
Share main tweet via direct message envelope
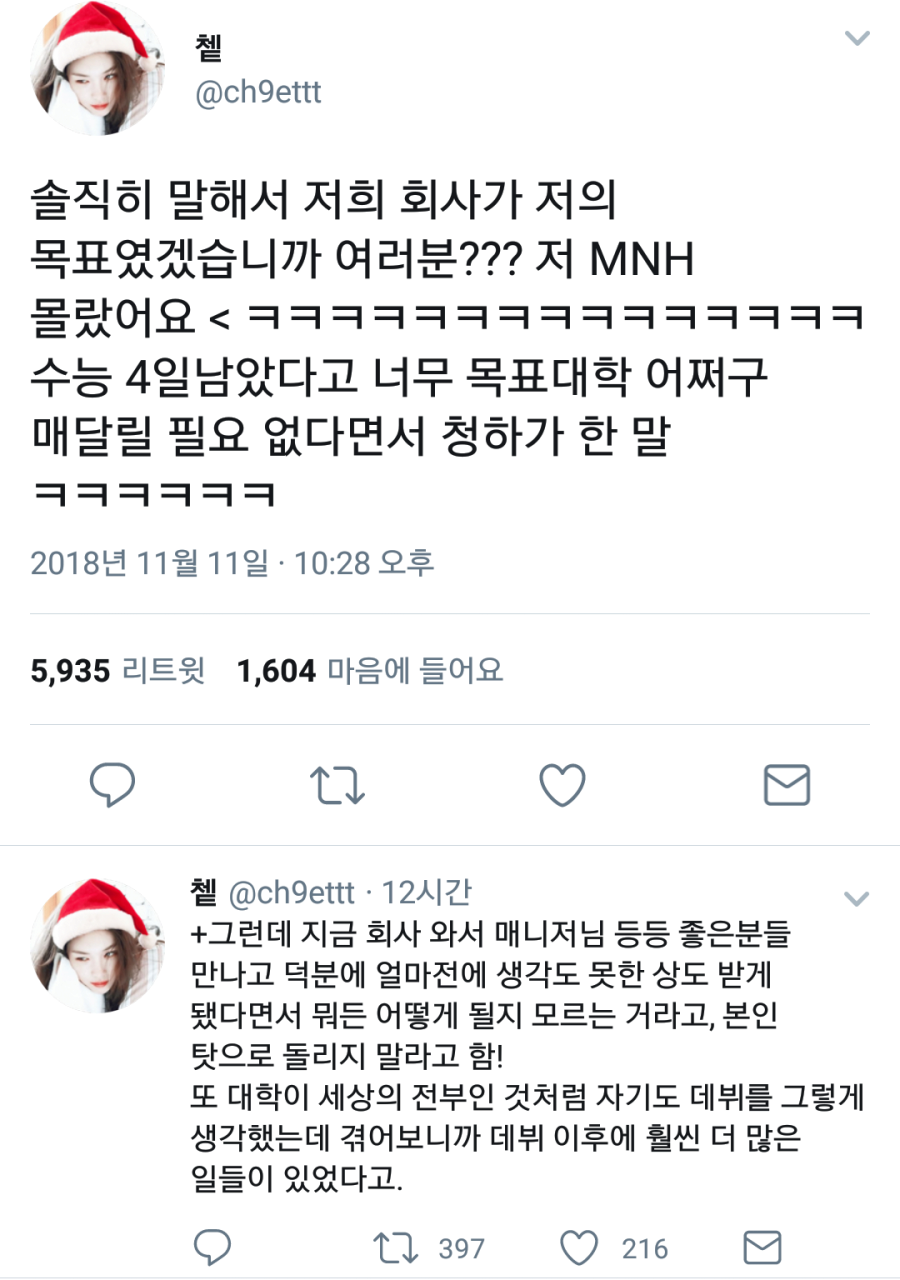pyautogui.click(x=786, y=785)
